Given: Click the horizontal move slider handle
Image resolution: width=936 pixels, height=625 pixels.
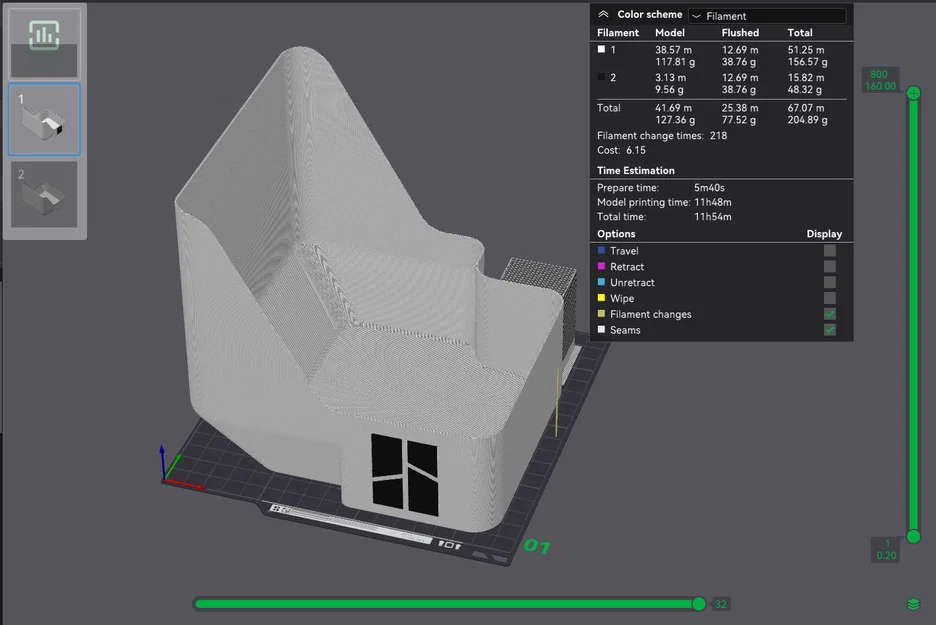Looking at the screenshot, I should point(699,604).
